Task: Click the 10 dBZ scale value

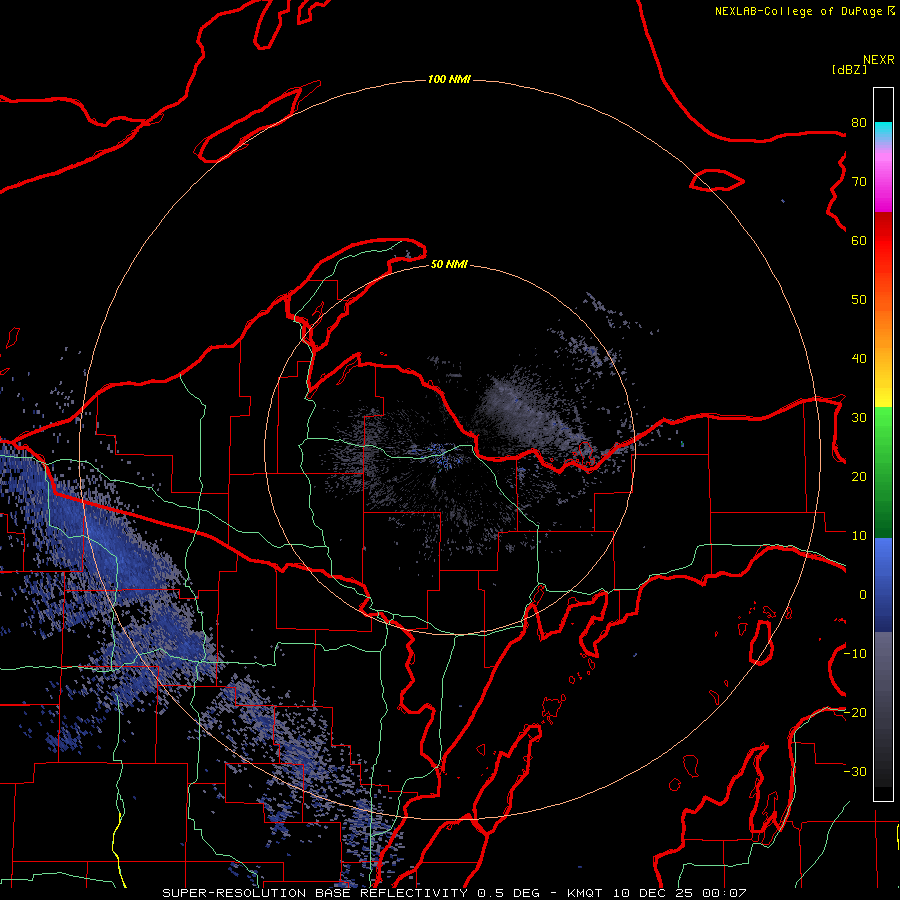Action: pyautogui.click(x=859, y=536)
